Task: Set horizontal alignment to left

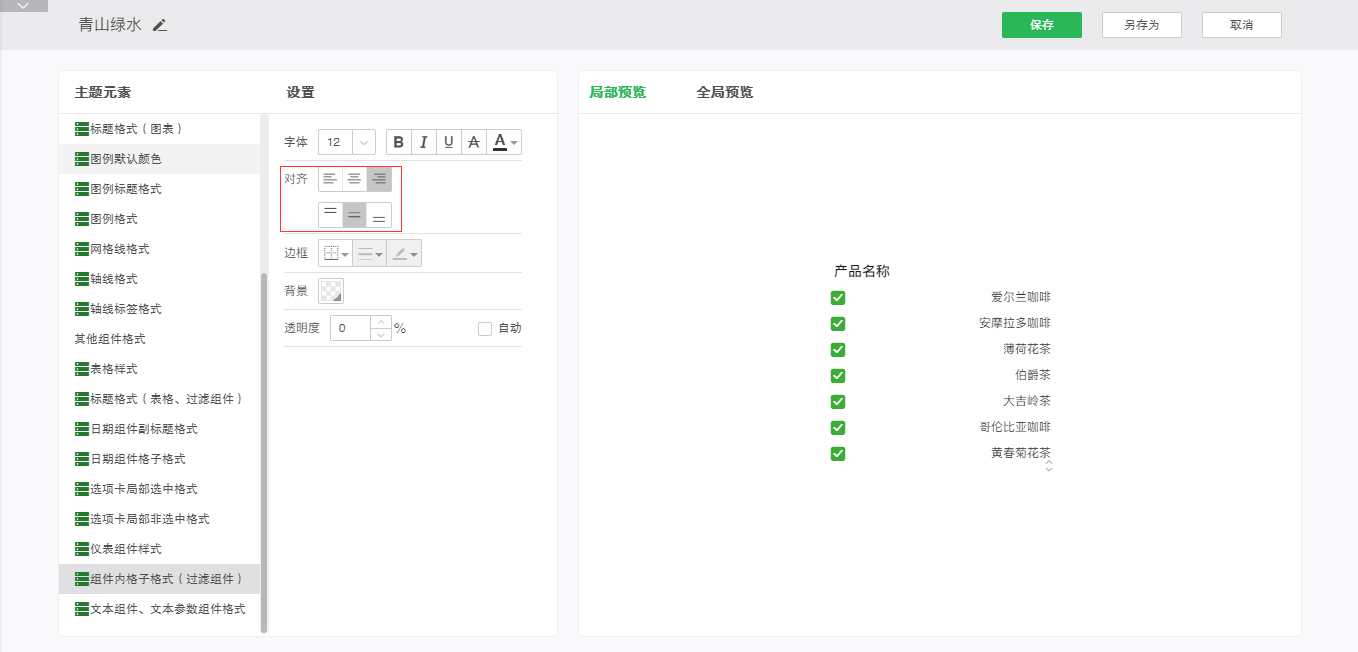Action: tap(330, 179)
